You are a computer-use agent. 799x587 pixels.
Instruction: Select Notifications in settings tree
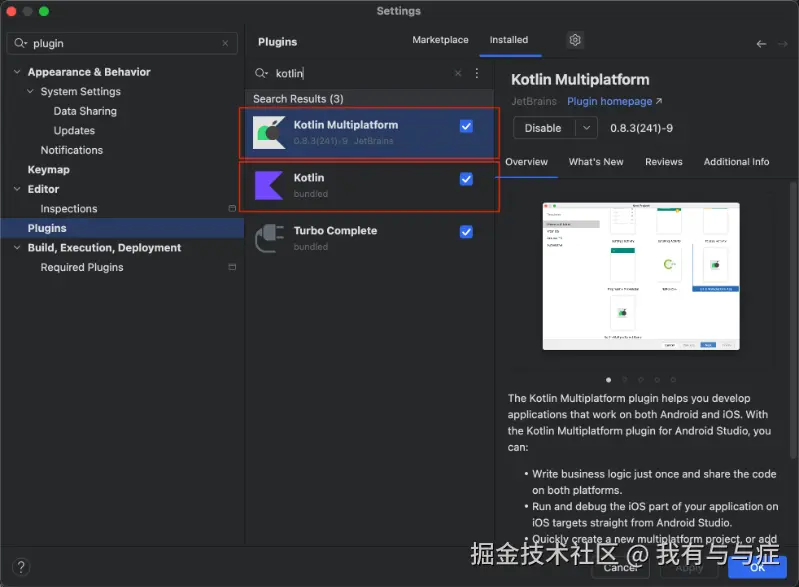coord(72,150)
